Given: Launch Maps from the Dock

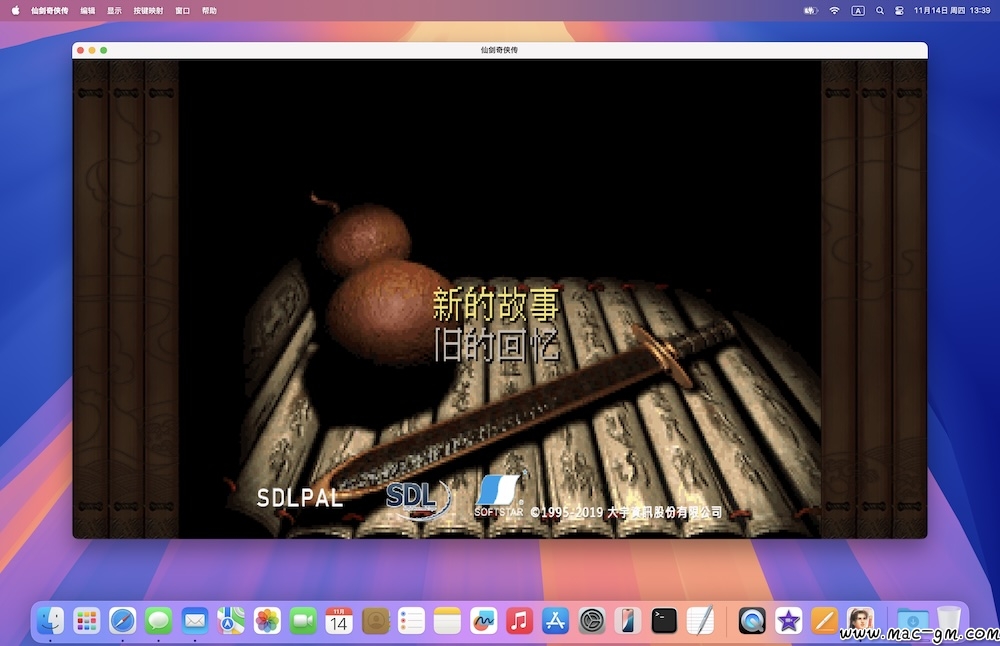Looking at the screenshot, I should point(231,620).
